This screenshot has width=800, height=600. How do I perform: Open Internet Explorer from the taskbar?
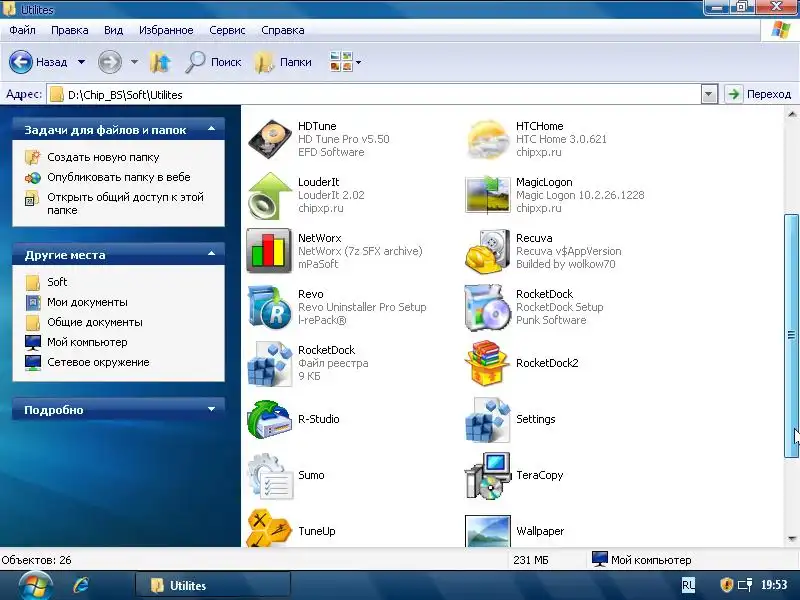coord(81,585)
